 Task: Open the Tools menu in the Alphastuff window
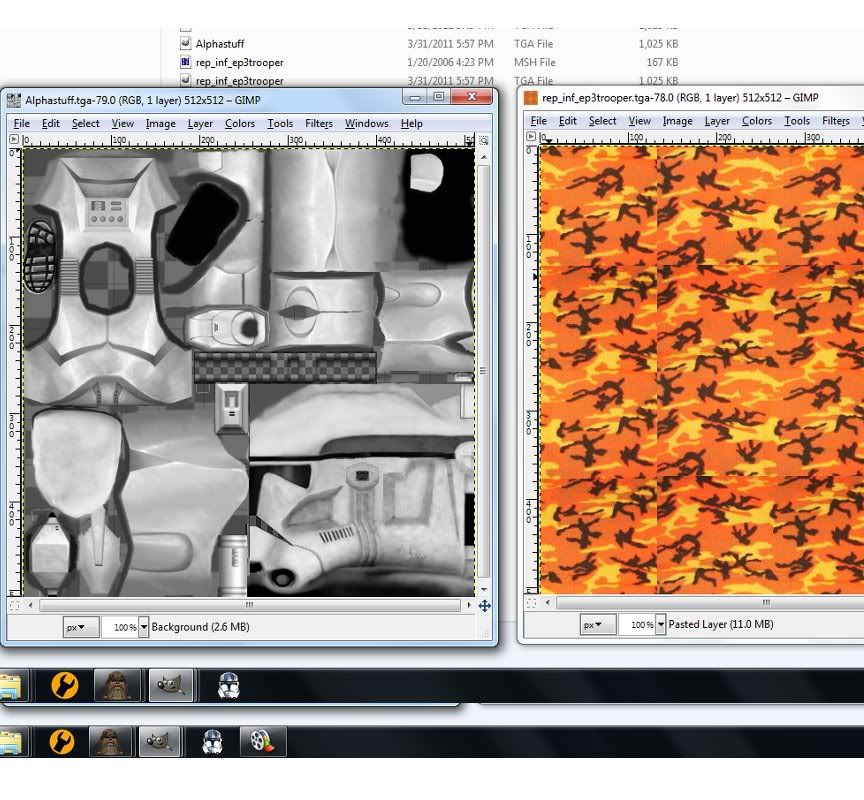280,123
